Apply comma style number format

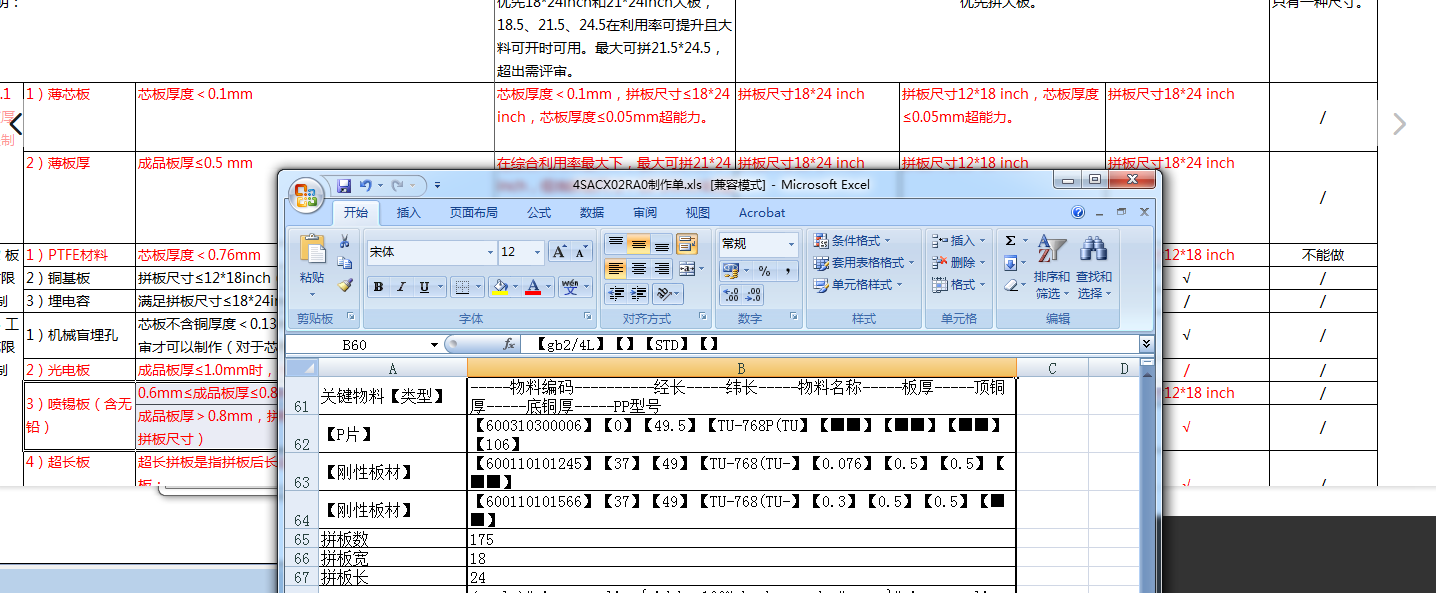(788, 270)
